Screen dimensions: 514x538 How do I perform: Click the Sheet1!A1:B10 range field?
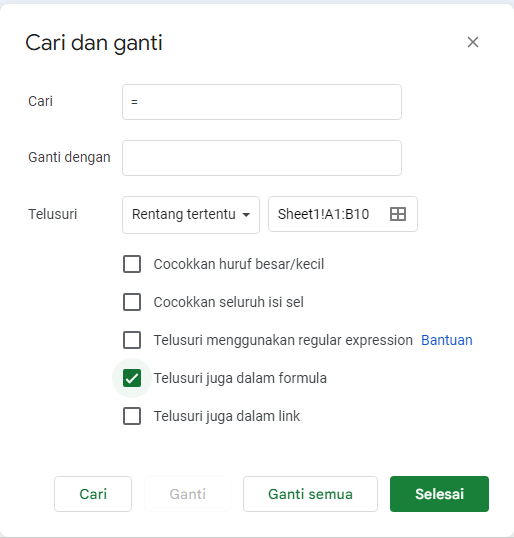(343, 214)
